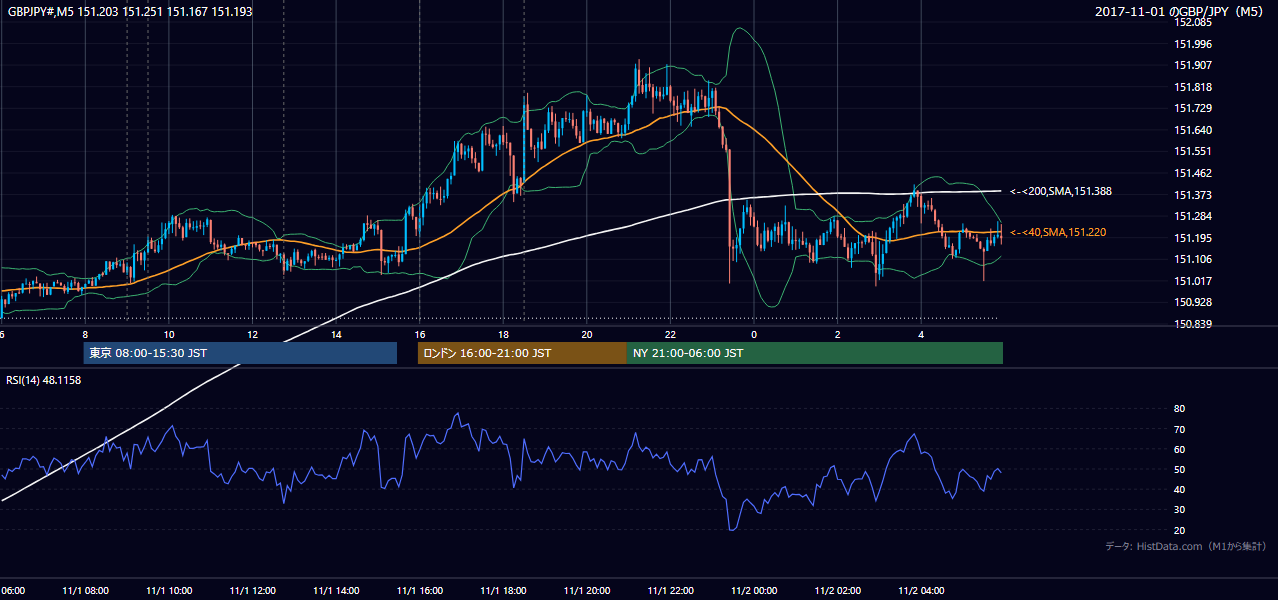Click the 11/2 00:00 time axis label
Viewport: 1278px width, 600px height.
(x=754, y=590)
